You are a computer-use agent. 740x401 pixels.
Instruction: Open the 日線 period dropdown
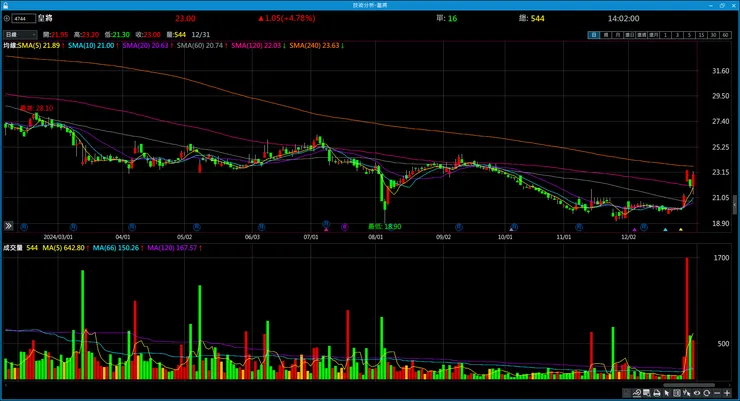pyautogui.click(x=20, y=34)
